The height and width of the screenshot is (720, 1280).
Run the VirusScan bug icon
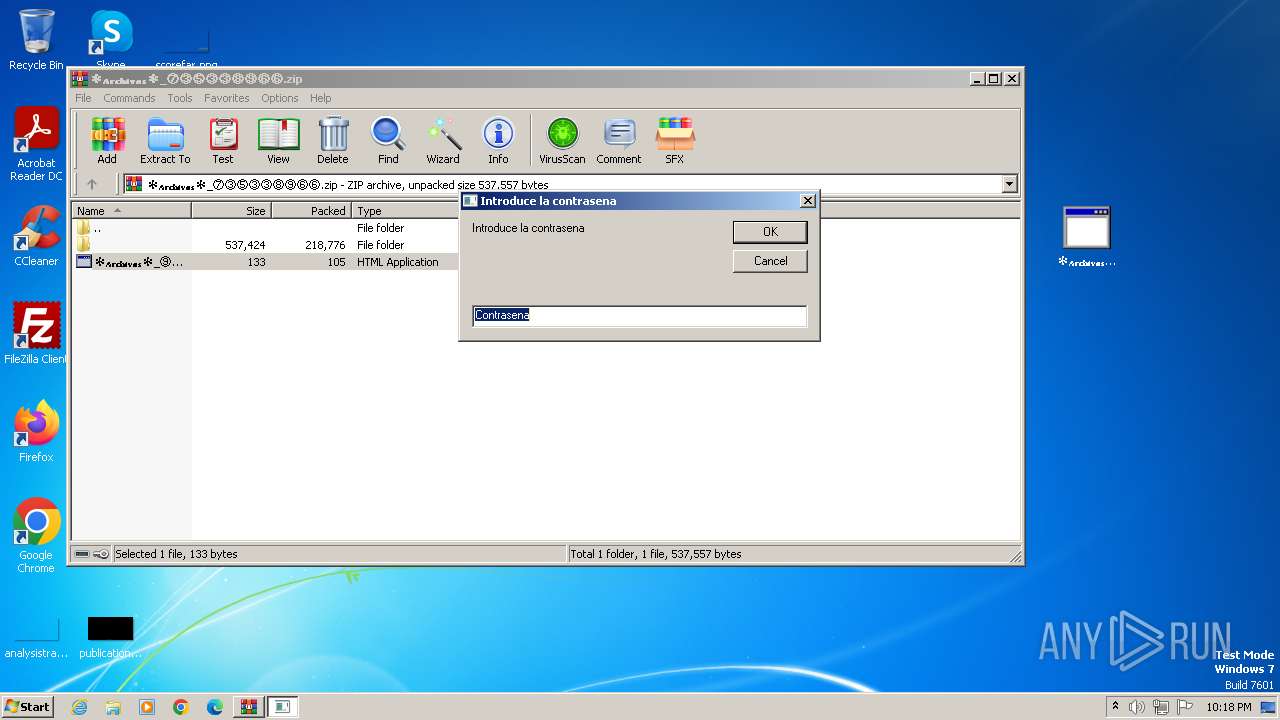coord(562,140)
